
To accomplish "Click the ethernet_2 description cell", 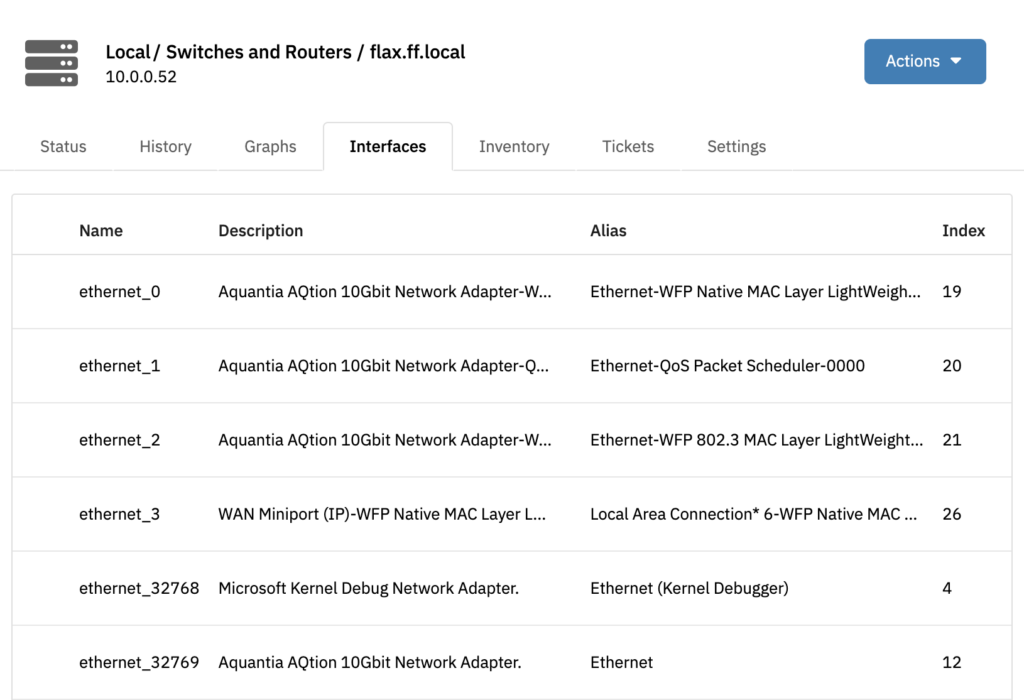I will click(x=385, y=440).
